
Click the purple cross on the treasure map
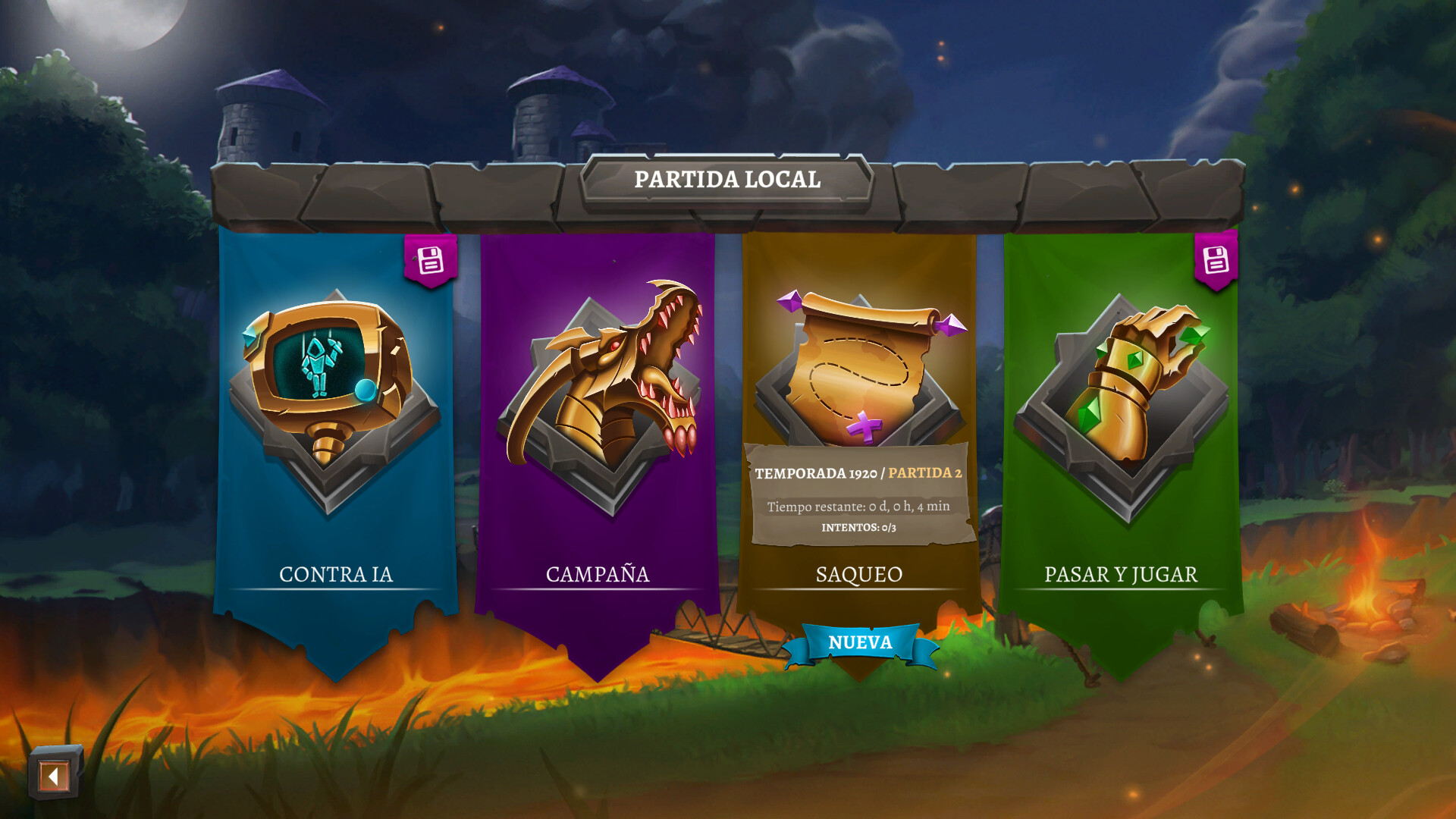[x=864, y=427]
